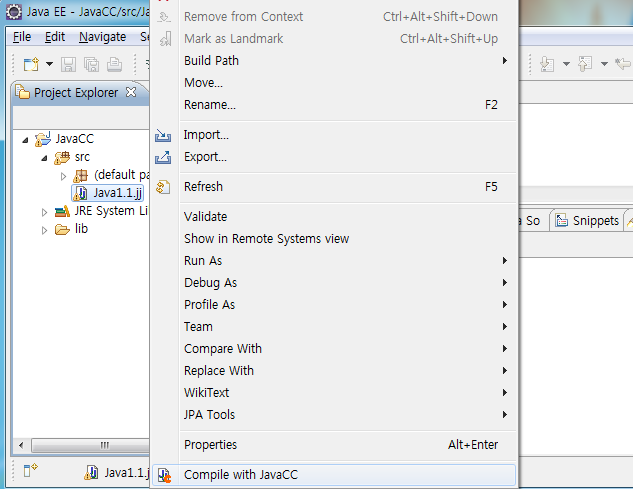
Task: Open the File menu
Action: click(22, 37)
